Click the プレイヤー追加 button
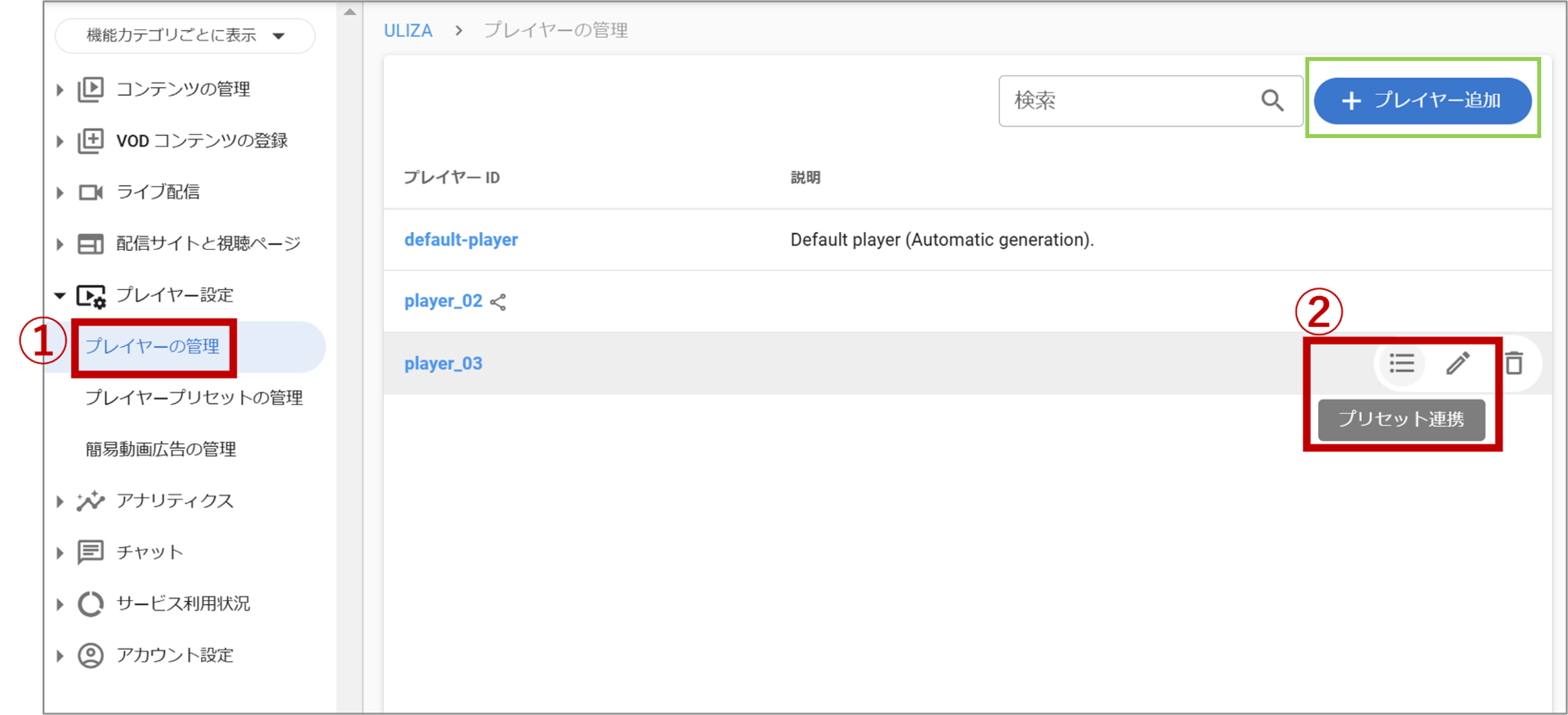Screen dimensions: 1568x715 tap(1423, 101)
